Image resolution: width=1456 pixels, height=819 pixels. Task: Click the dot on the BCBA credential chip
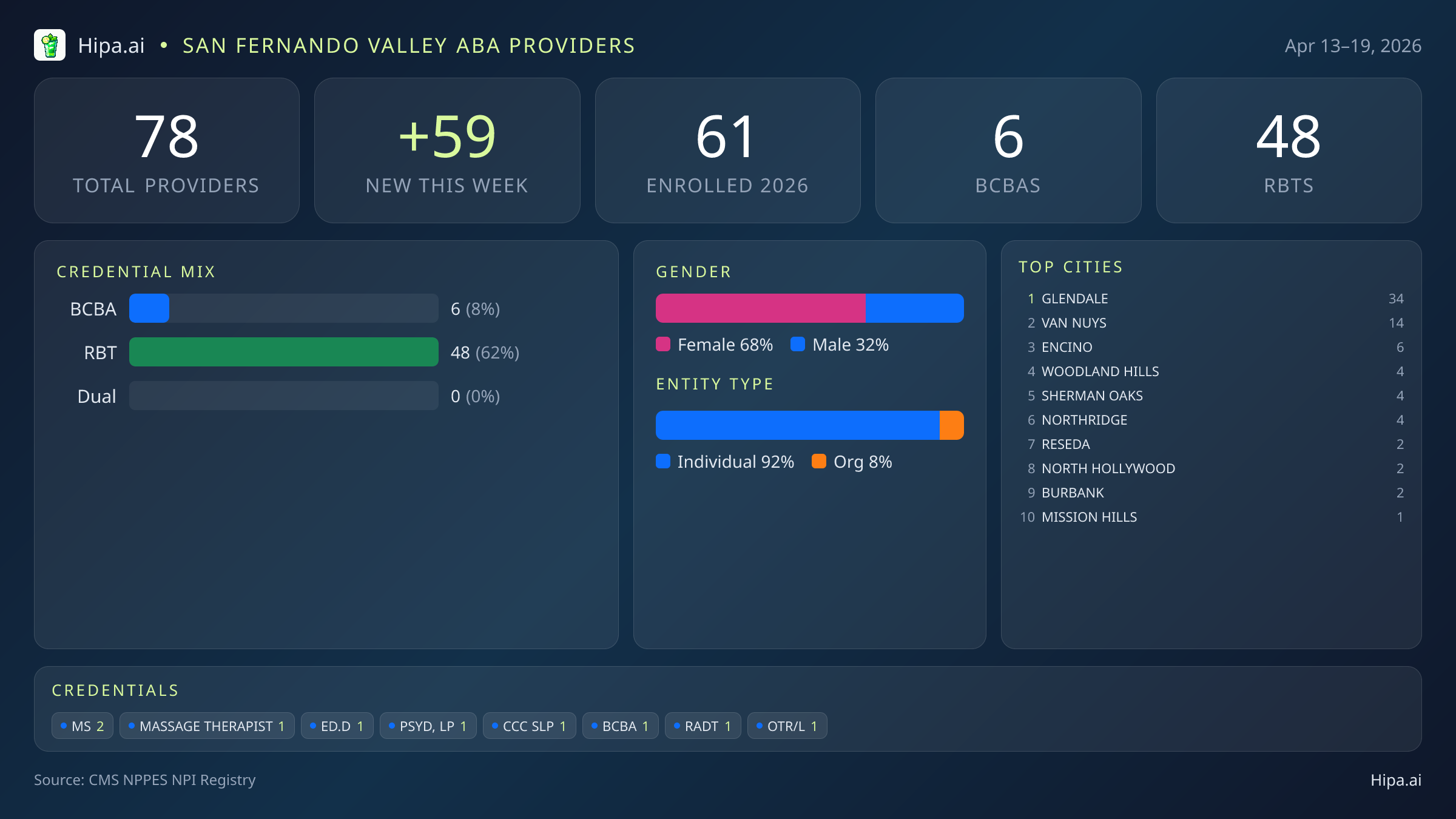pyautogui.click(x=593, y=726)
